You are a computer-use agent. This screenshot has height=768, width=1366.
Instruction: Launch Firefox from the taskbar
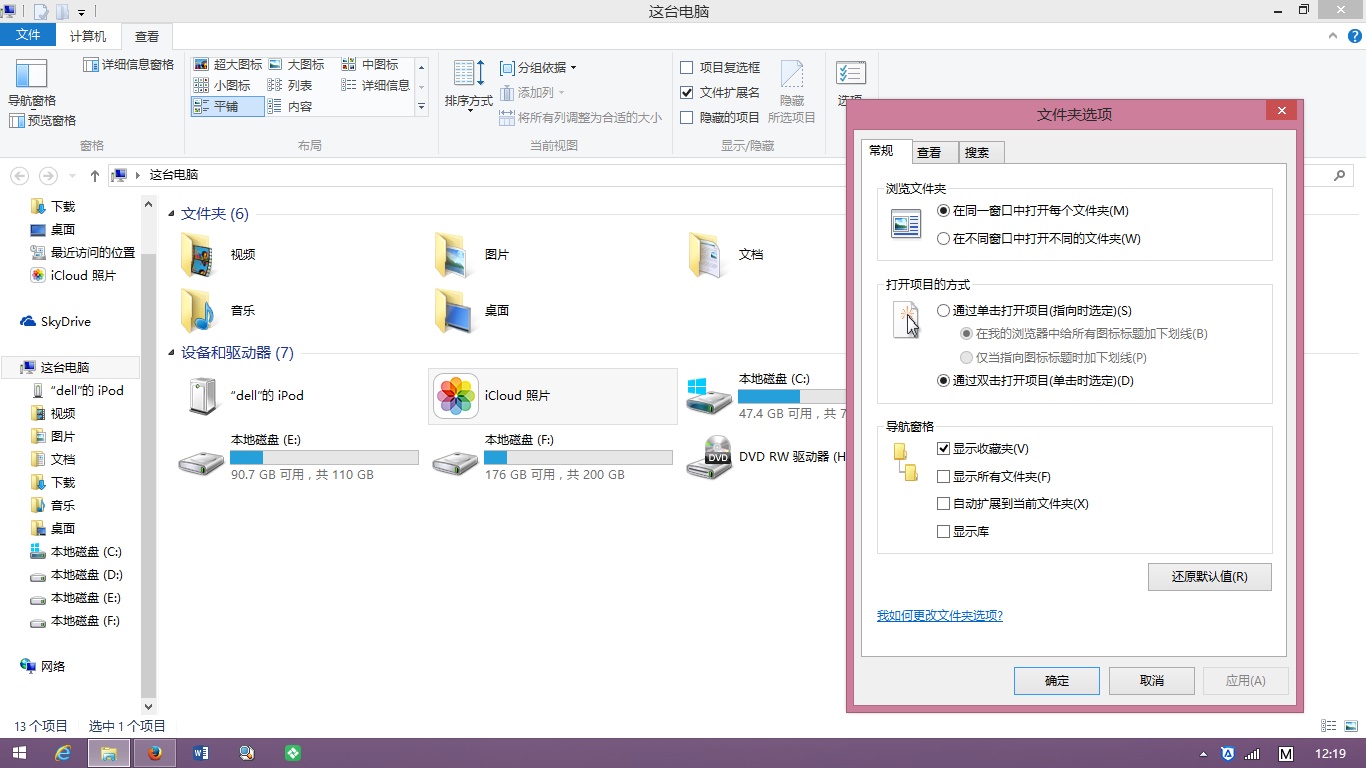pyautogui.click(x=154, y=753)
